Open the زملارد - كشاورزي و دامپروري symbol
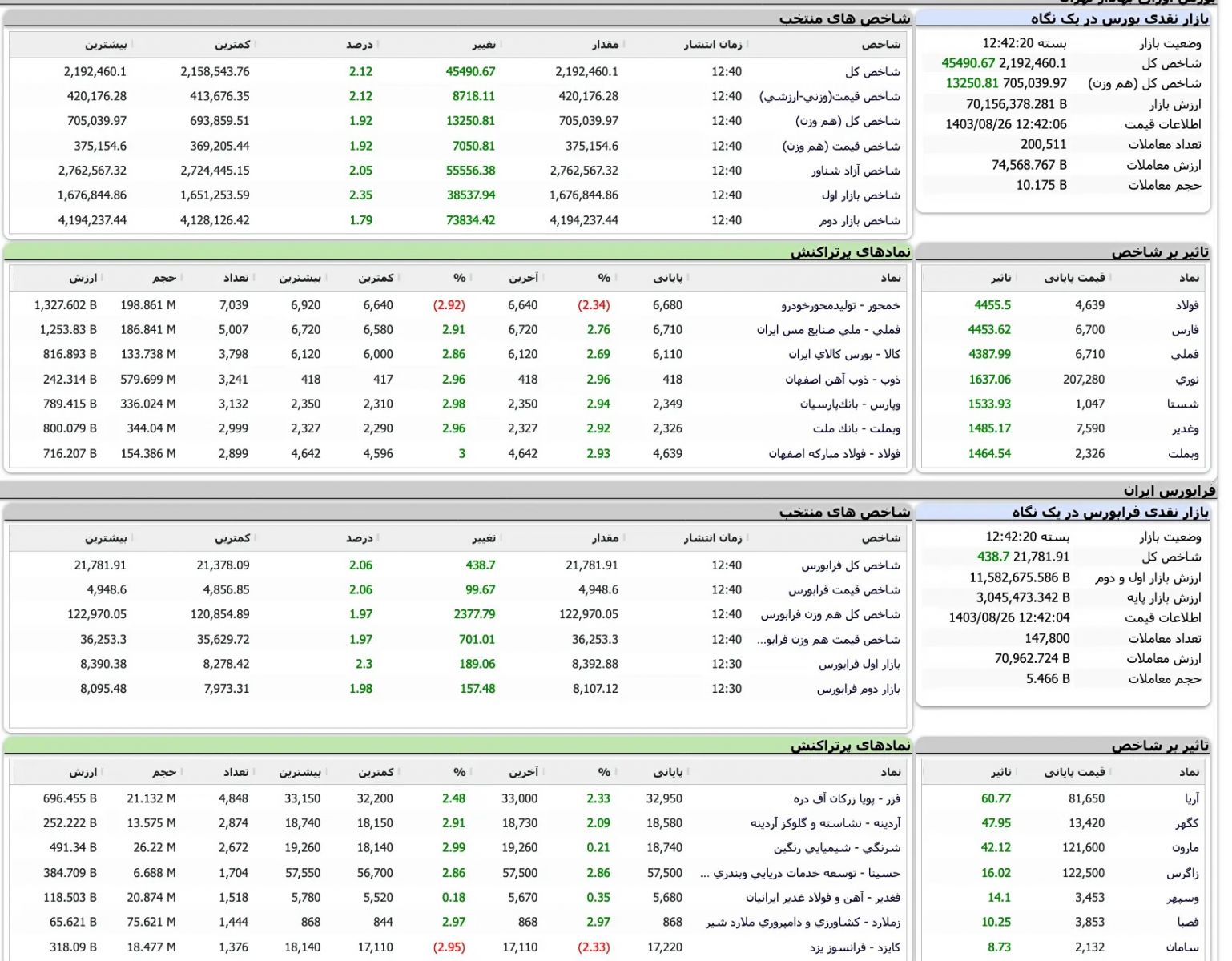This screenshot has width=1232, height=961. point(803,923)
